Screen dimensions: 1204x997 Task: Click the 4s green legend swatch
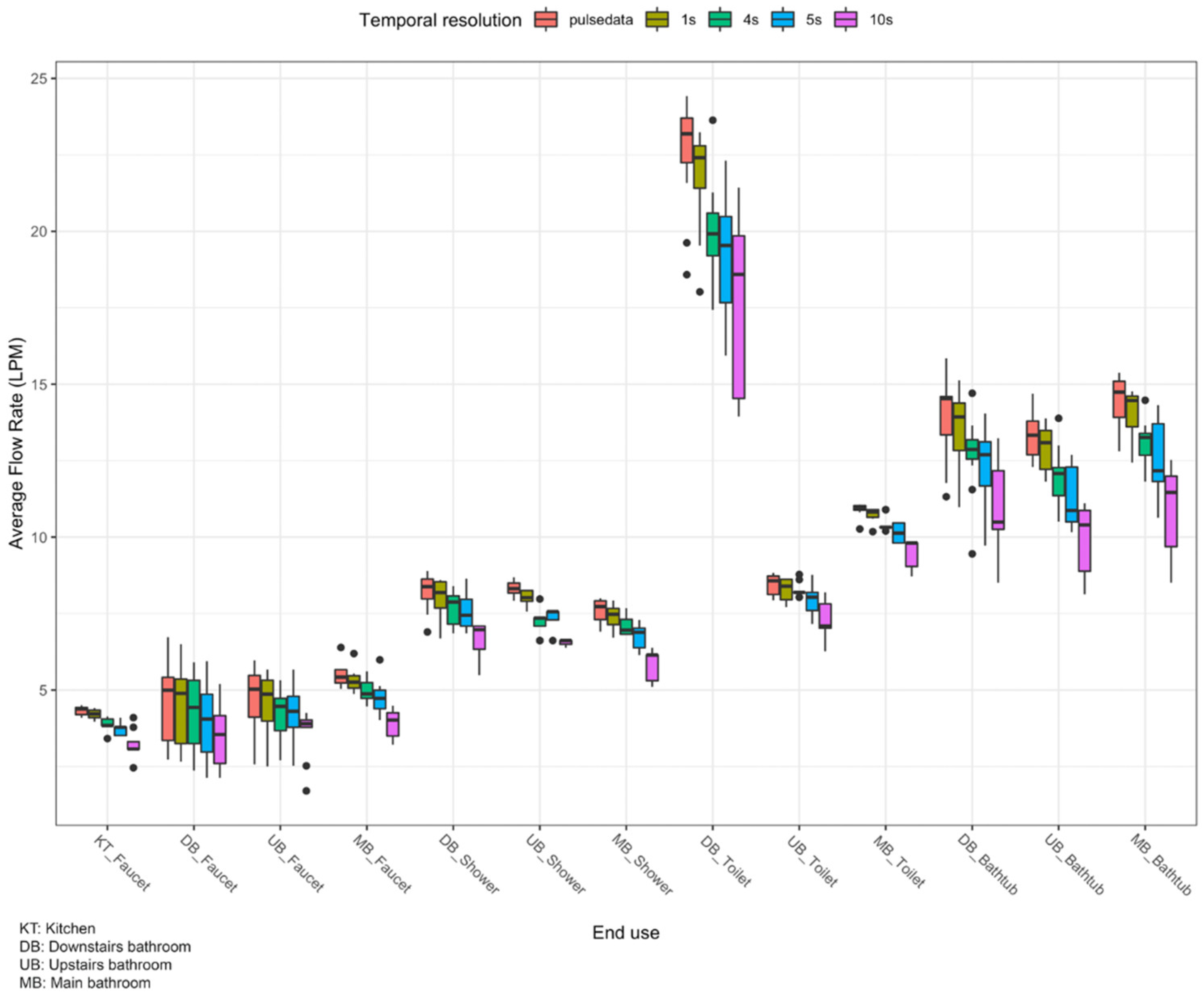719,19
